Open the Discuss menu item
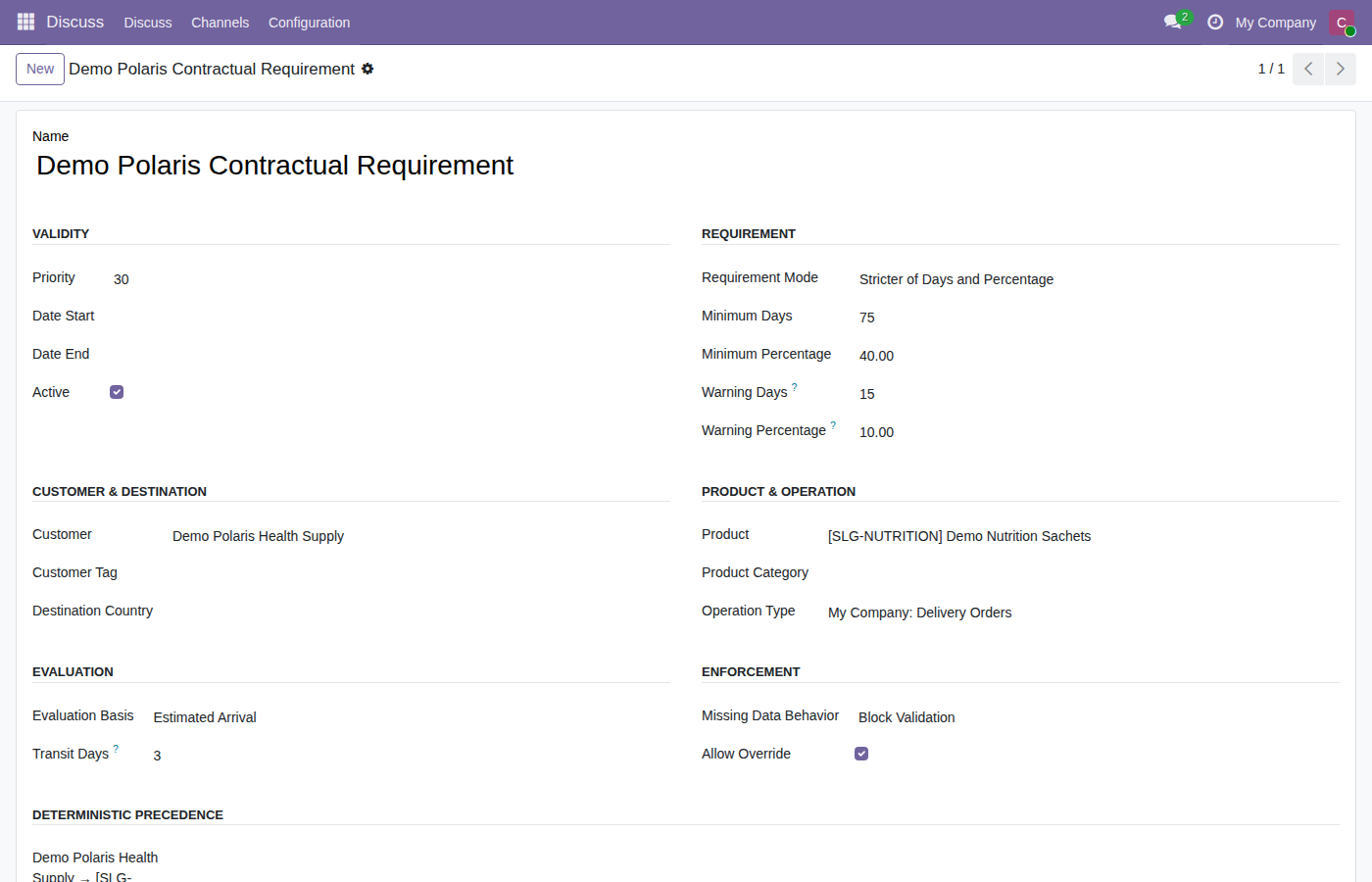The height and width of the screenshot is (882, 1372). (148, 22)
